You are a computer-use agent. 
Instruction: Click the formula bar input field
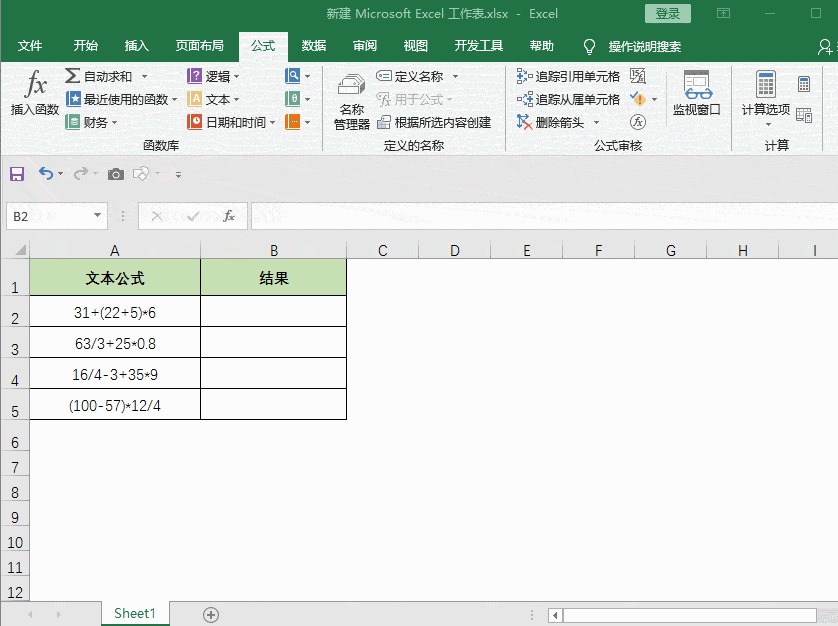pyautogui.click(x=544, y=216)
